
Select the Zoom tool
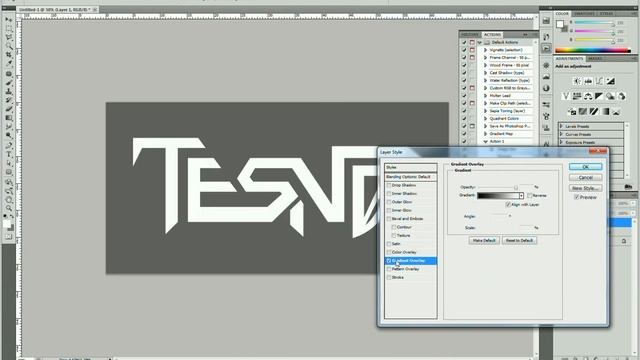[9, 209]
